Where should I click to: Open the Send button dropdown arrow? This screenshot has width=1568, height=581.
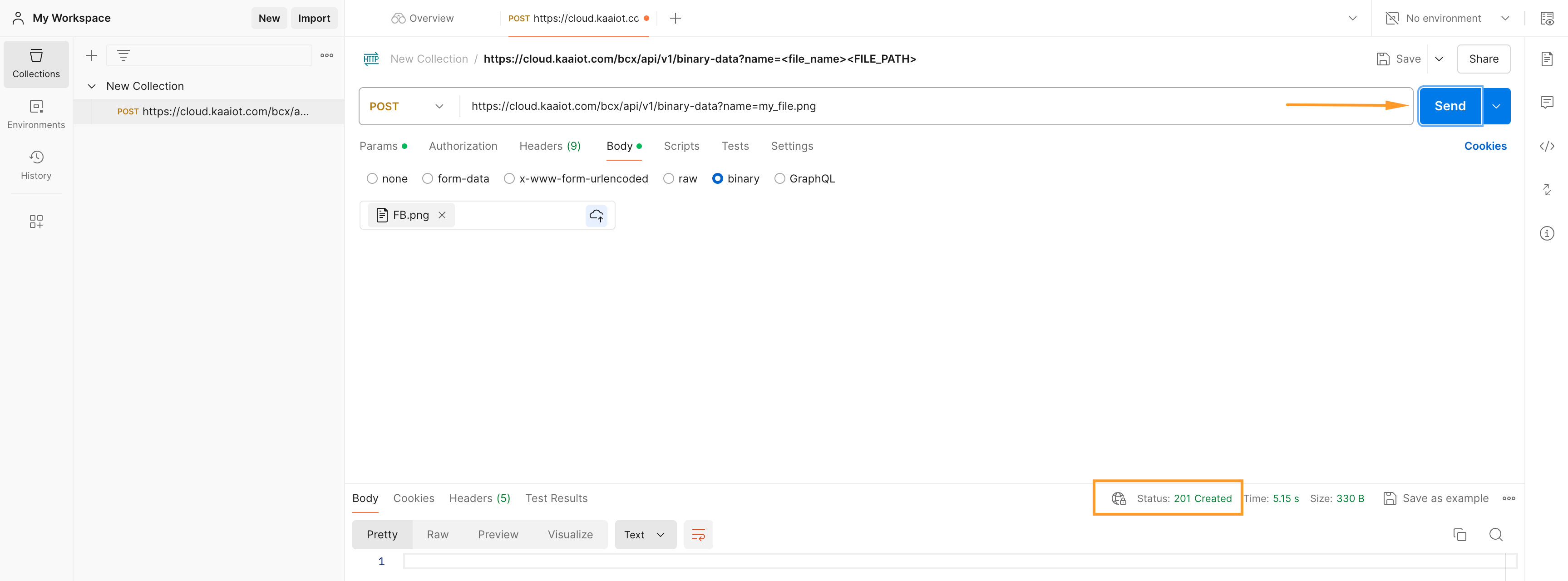coord(1496,107)
